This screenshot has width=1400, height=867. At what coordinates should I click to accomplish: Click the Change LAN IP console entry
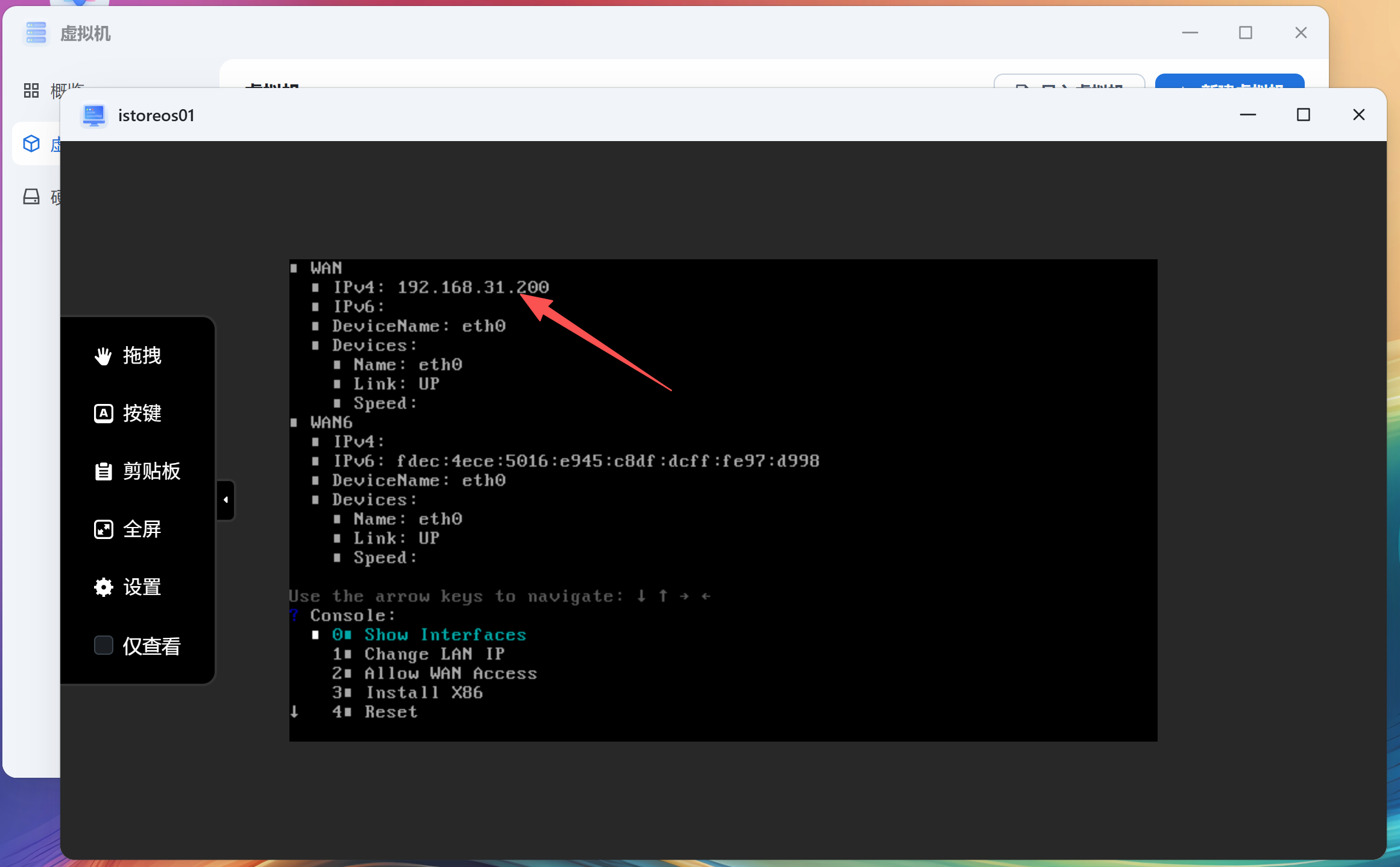[x=434, y=654]
